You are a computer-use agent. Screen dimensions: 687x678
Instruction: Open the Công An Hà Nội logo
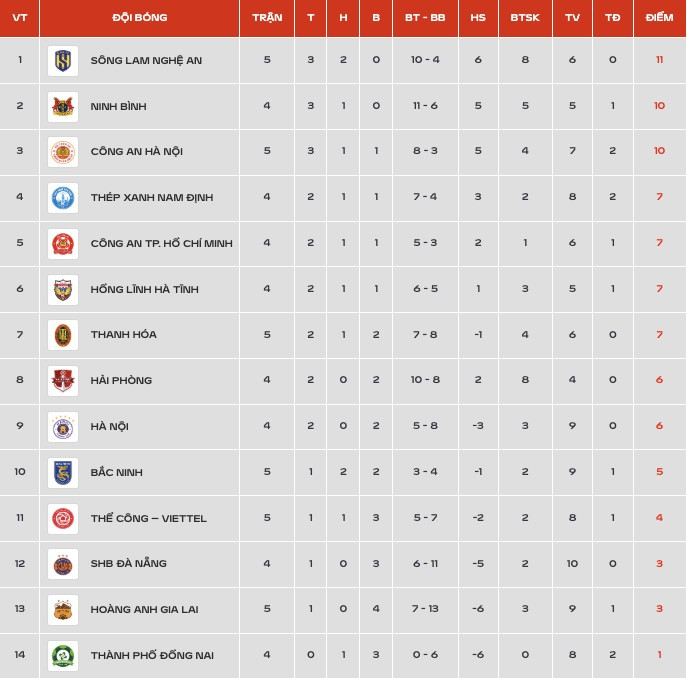click(x=63, y=152)
